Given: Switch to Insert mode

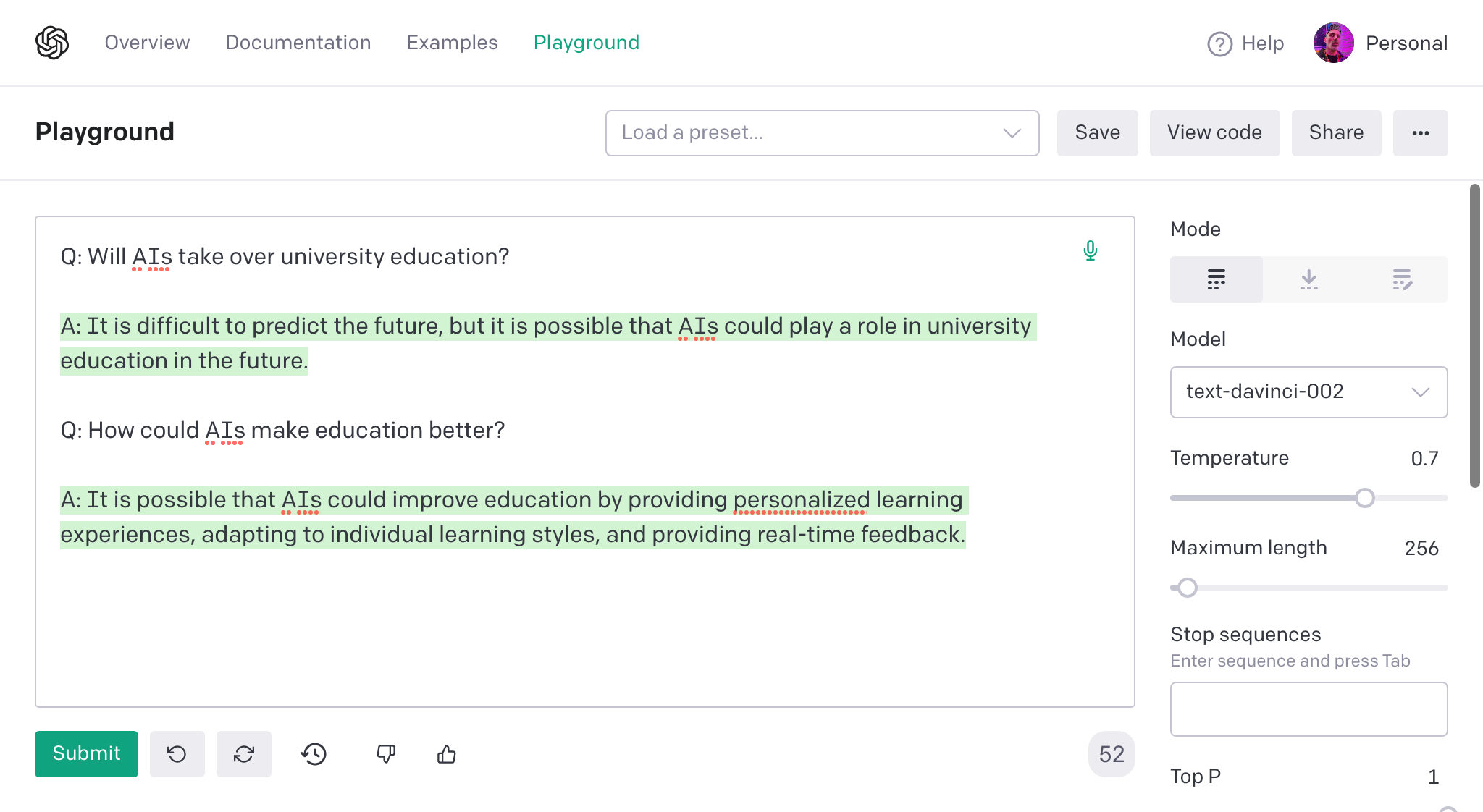Looking at the screenshot, I should coord(1308,279).
